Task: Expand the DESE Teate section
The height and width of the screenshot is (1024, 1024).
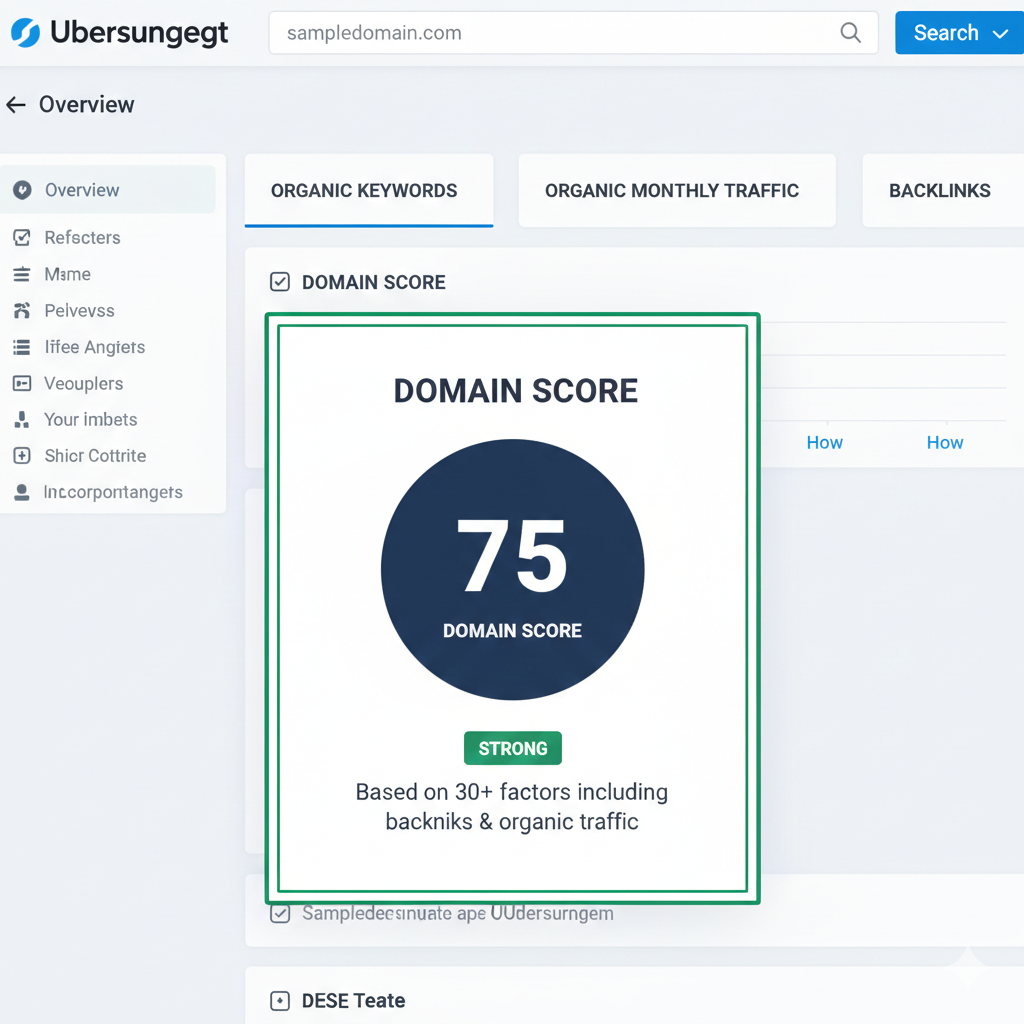Action: click(x=280, y=1001)
